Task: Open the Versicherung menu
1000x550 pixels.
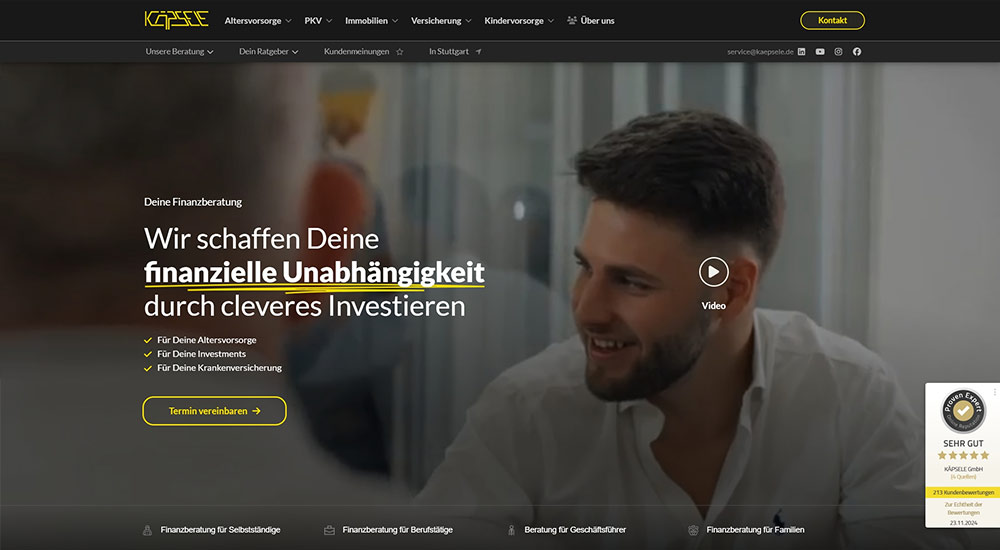Action: pyautogui.click(x=441, y=20)
